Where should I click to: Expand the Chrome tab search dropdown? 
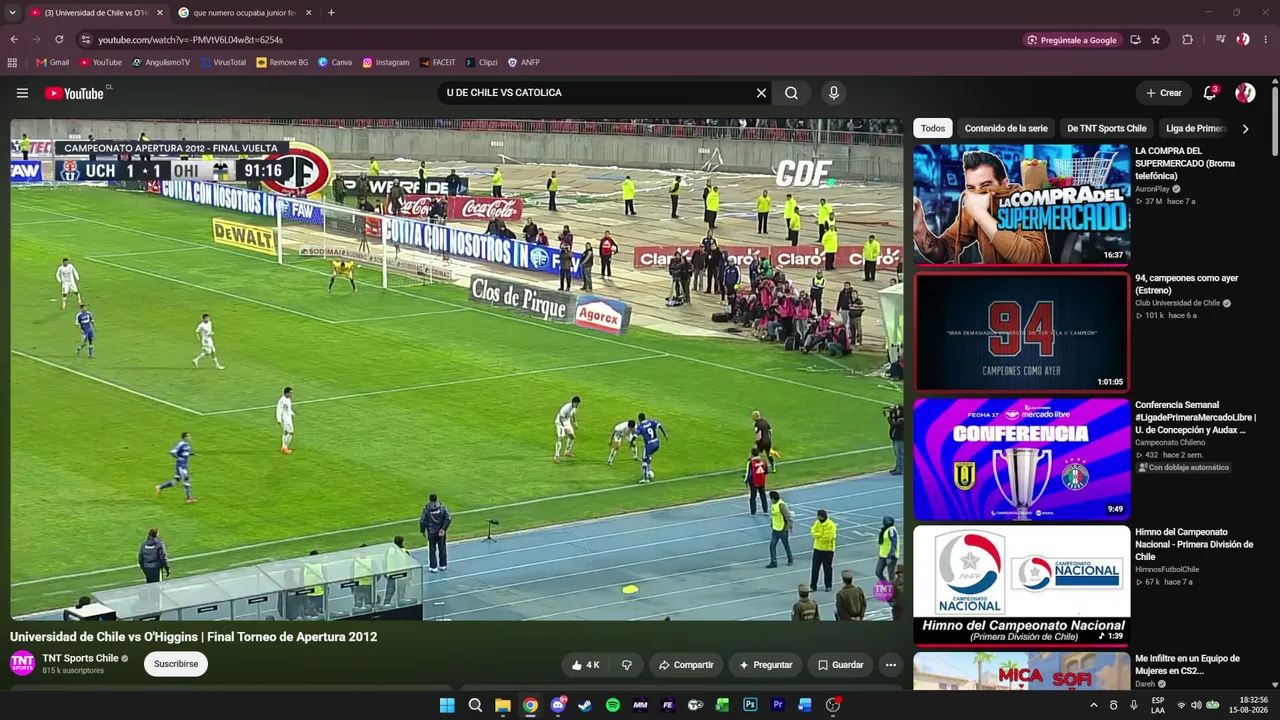(x=12, y=13)
